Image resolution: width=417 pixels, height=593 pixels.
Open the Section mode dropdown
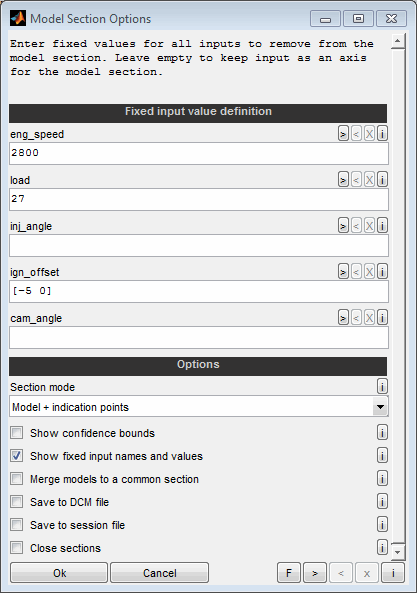coord(198,407)
